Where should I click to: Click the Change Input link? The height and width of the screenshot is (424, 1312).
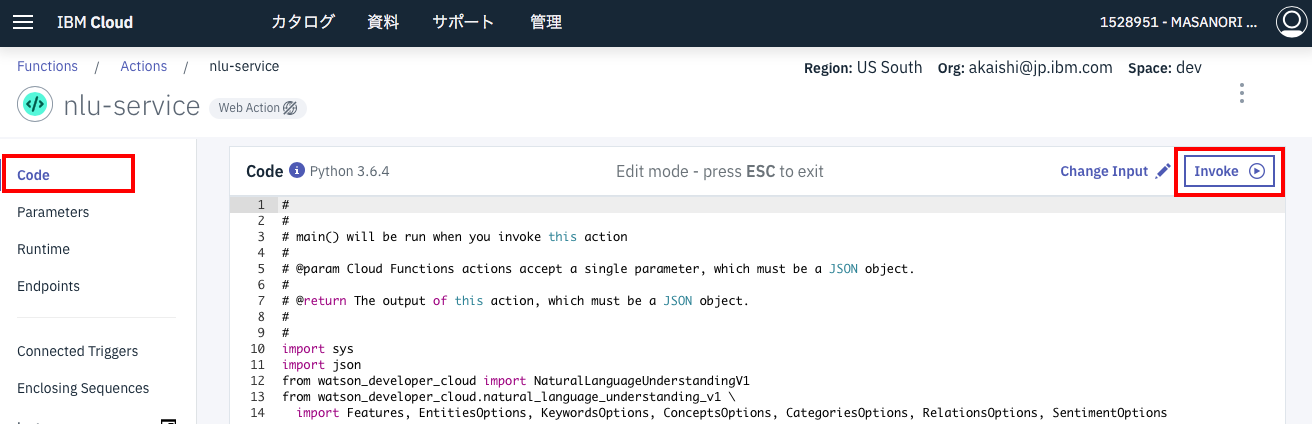point(1104,171)
